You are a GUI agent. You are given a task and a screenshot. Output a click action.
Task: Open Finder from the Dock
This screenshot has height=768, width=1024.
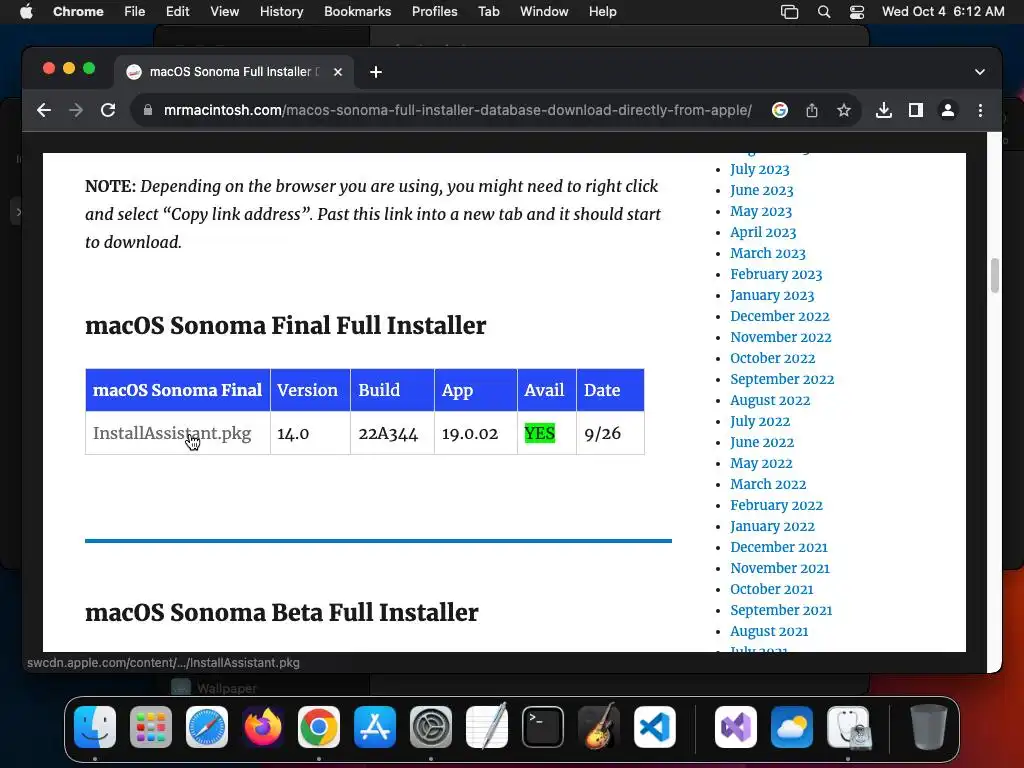pos(95,727)
